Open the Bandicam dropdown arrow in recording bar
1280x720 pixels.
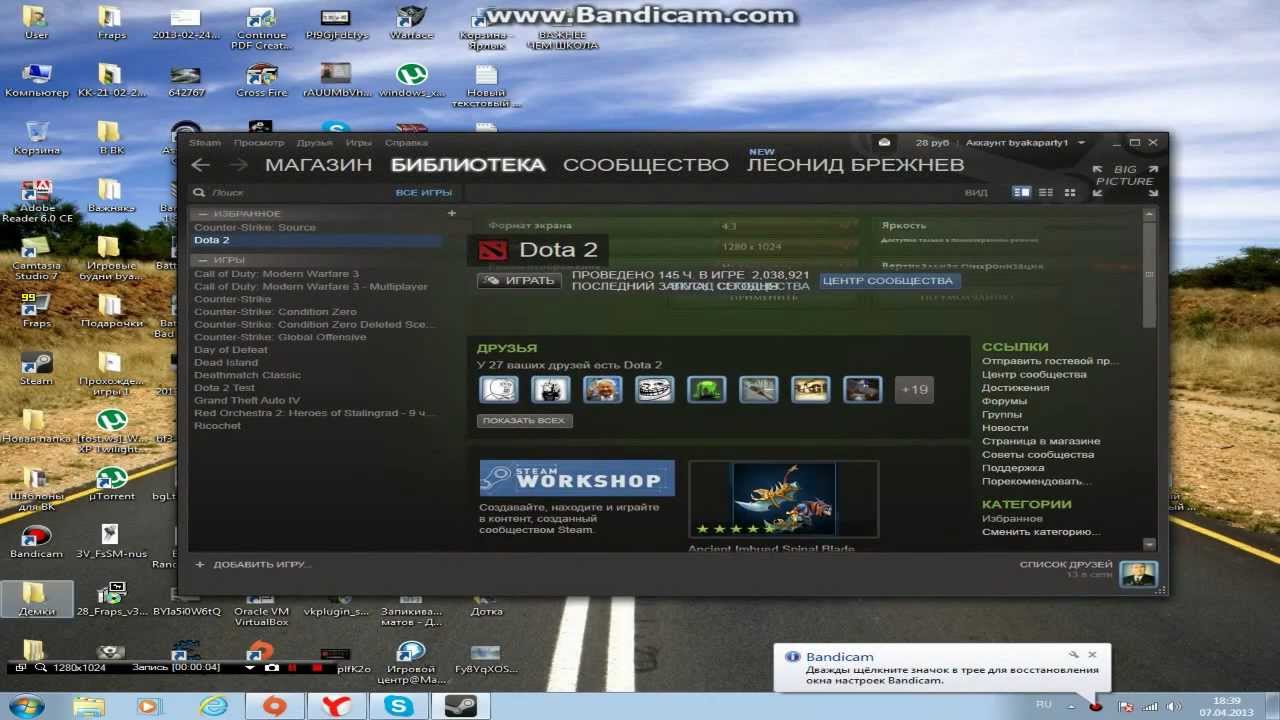pyautogui.click(x=250, y=668)
